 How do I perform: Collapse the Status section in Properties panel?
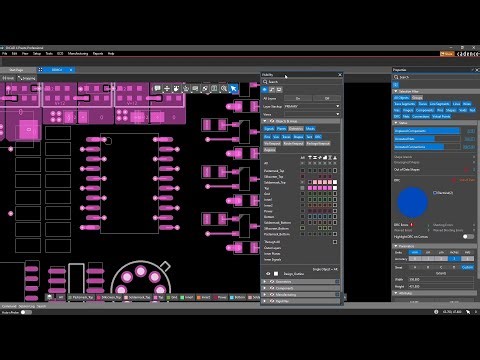[396, 123]
